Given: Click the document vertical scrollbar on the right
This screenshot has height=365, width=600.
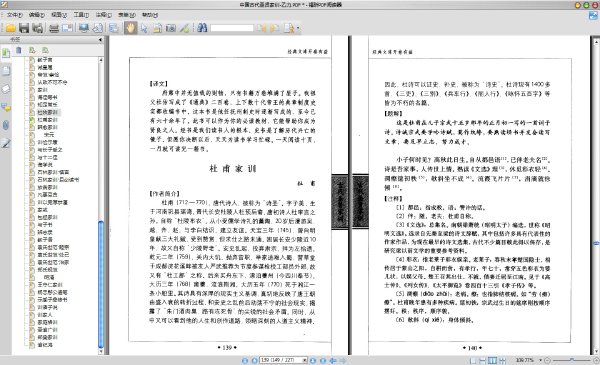Looking at the screenshot, I should coord(596,195).
